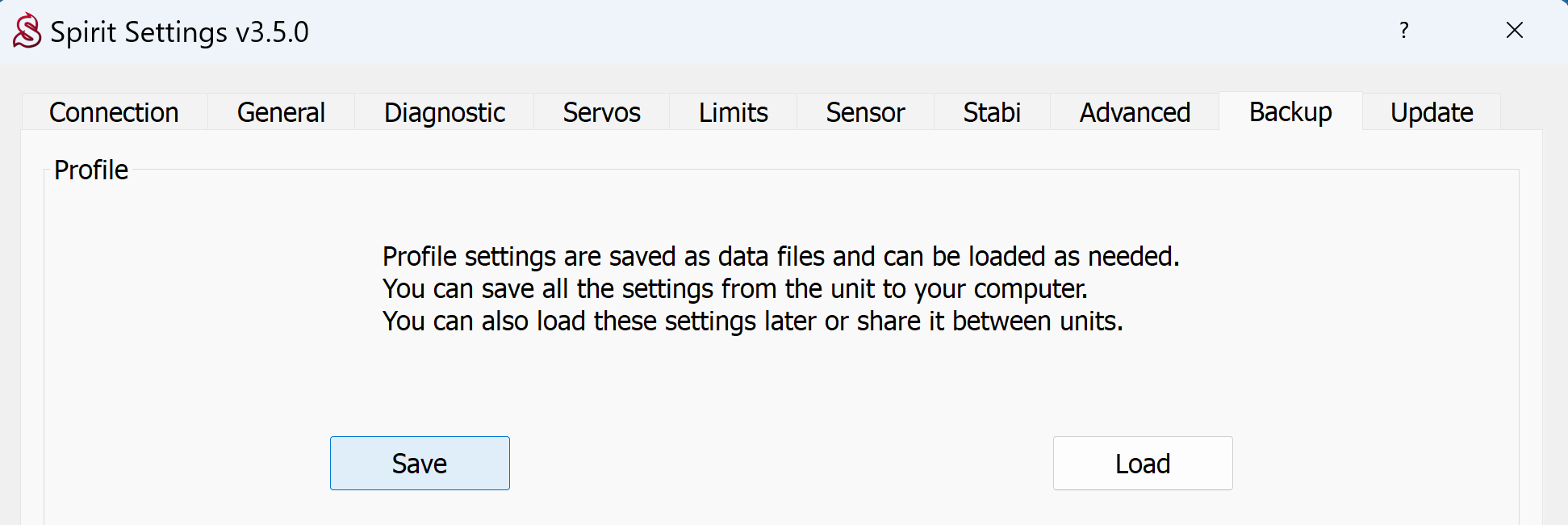
Task: Close the Spirit Settings window
Action: (1514, 31)
